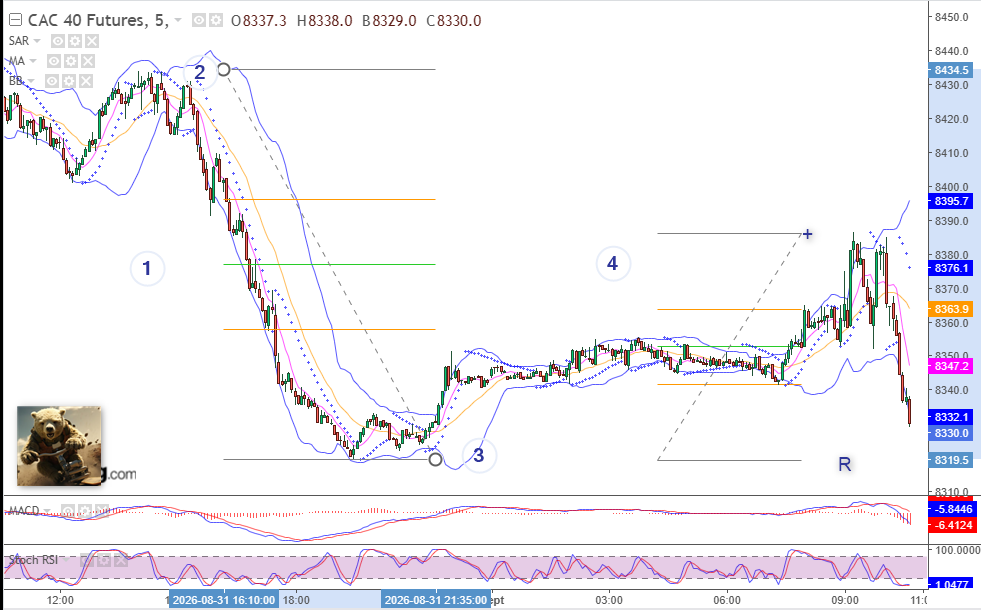Remove the SAR indicator
This screenshot has height=610, width=981.
pyautogui.click(x=91, y=41)
